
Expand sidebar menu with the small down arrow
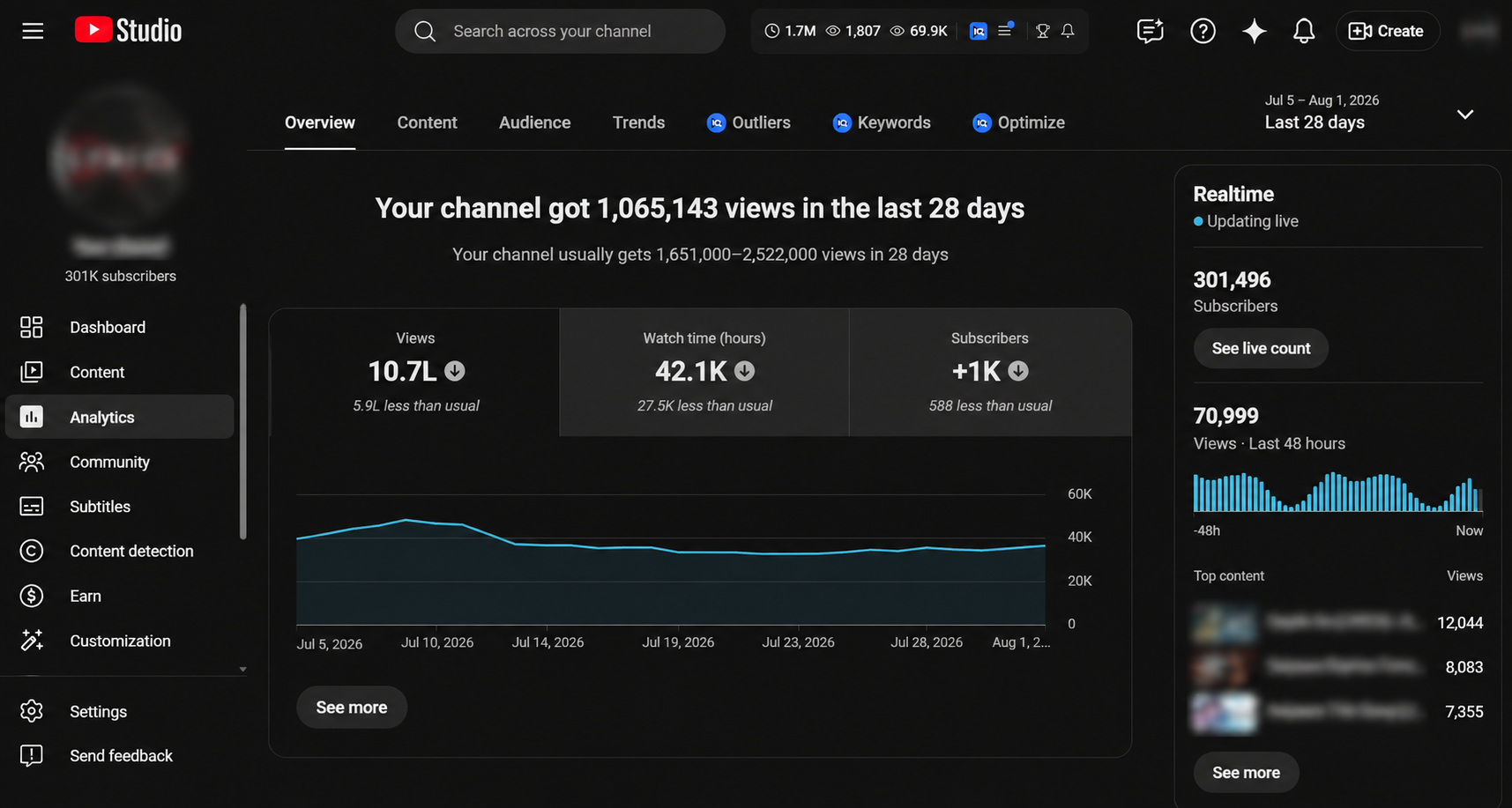[242, 670]
